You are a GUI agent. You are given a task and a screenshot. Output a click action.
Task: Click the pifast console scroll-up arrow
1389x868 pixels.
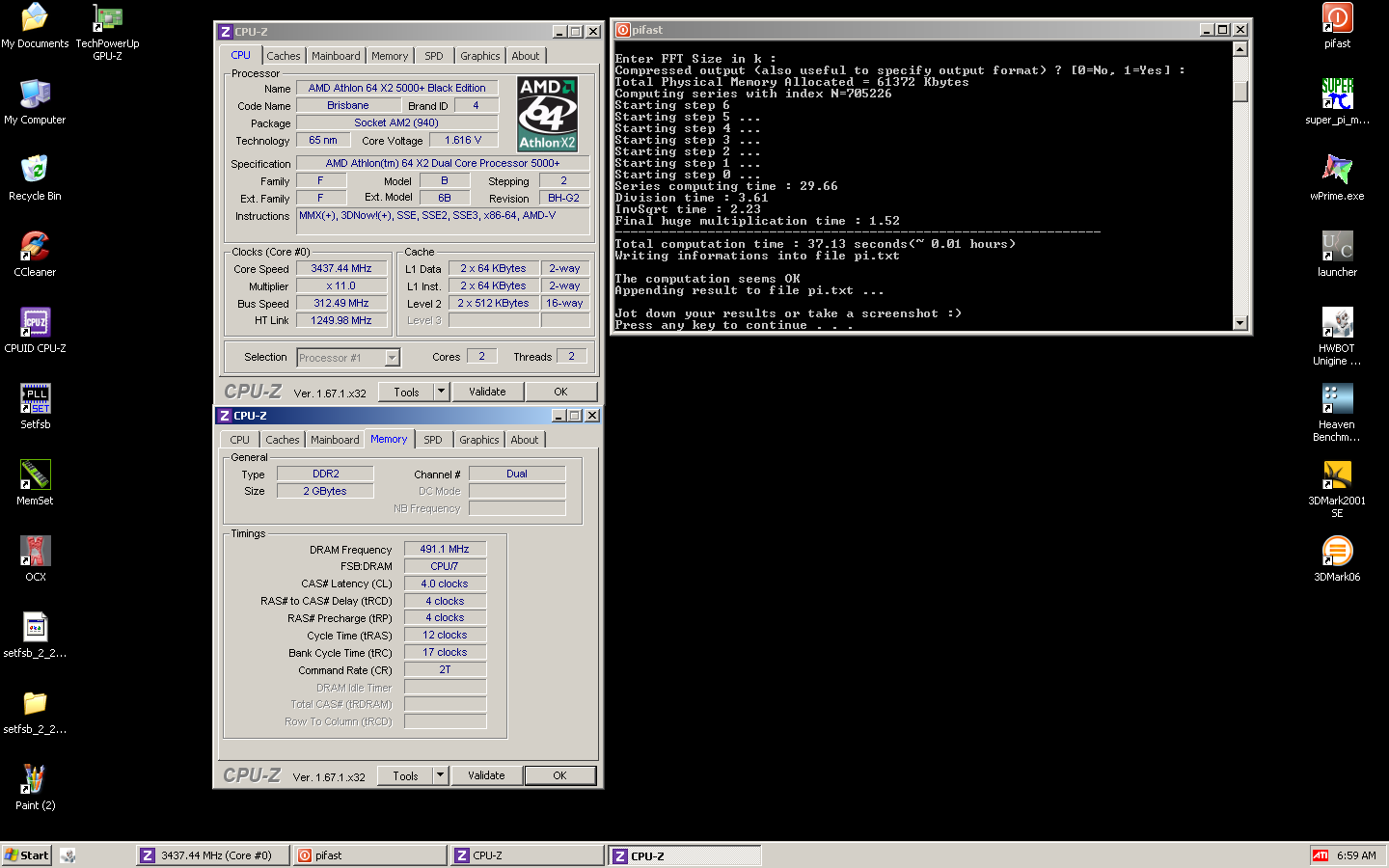[1240, 49]
